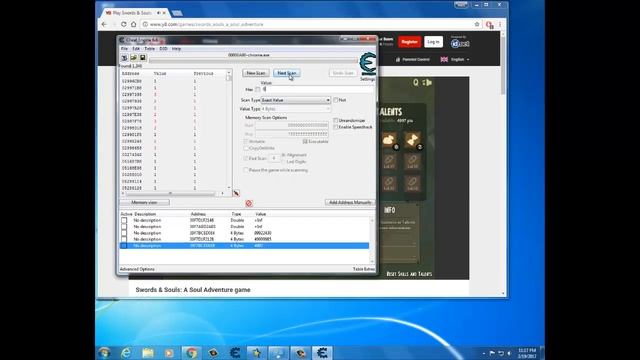The height and width of the screenshot is (360, 640).
Task: Open the English language dropdown
Action: click(455, 60)
